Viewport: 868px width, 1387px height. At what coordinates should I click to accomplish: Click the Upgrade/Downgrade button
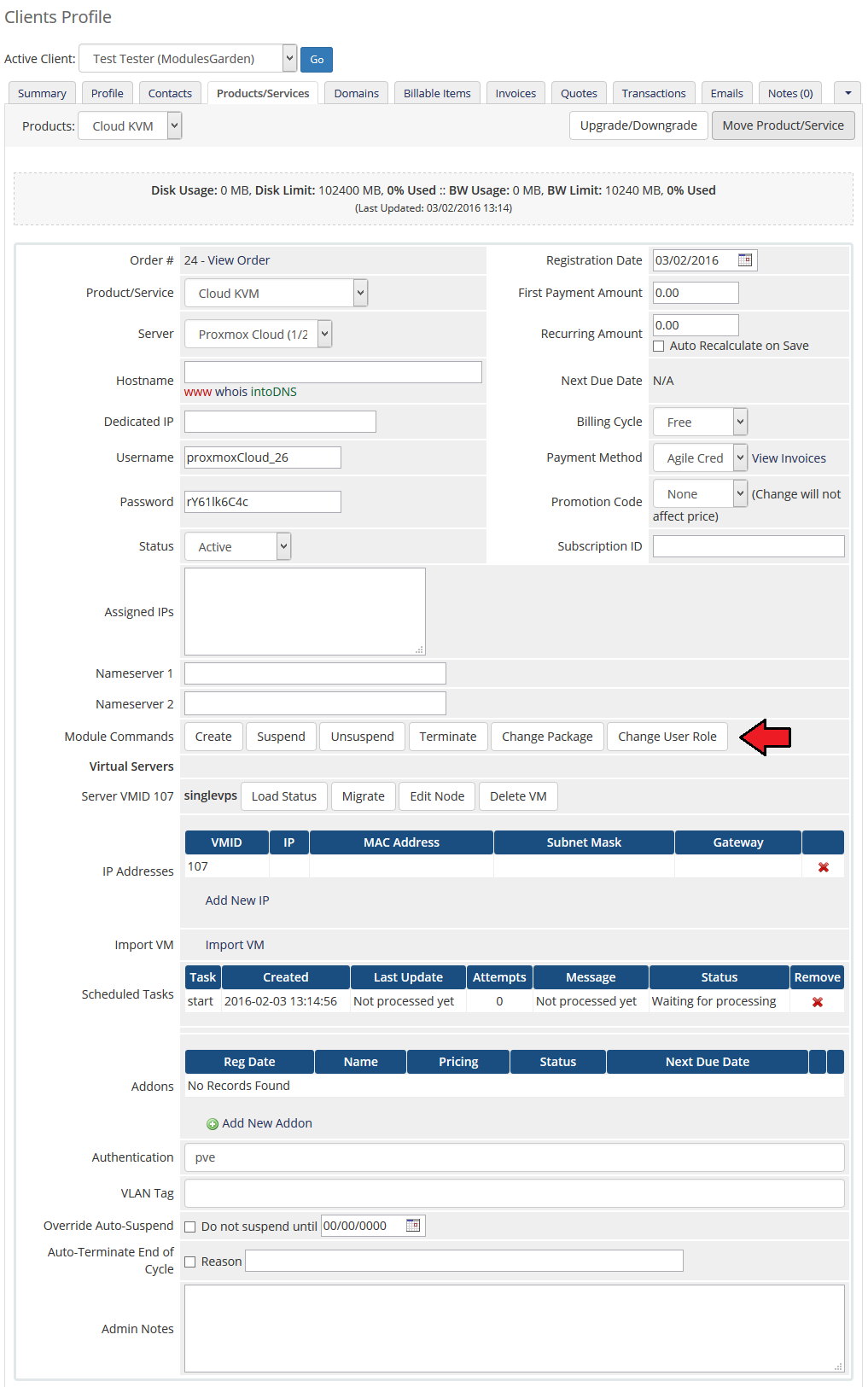point(638,125)
